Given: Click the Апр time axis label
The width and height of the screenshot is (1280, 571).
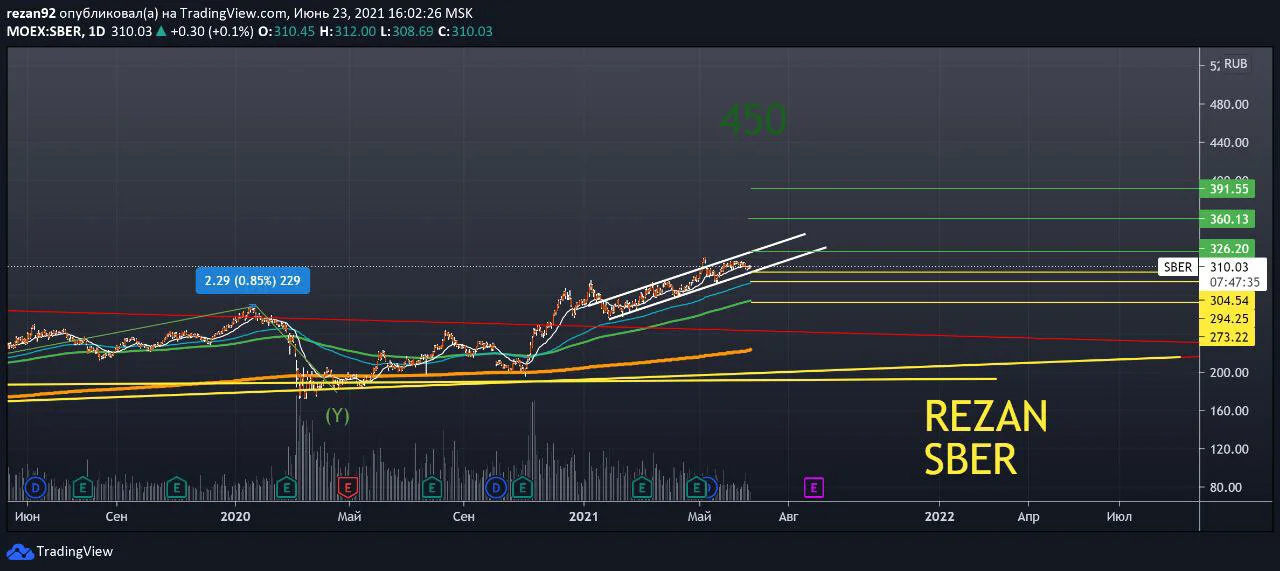Looking at the screenshot, I should [x=1028, y=516].
